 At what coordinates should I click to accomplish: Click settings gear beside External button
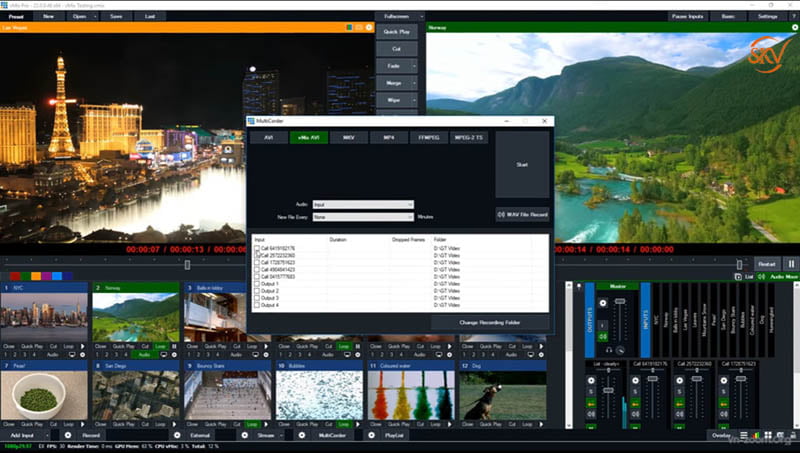click(x=179, y=436)
